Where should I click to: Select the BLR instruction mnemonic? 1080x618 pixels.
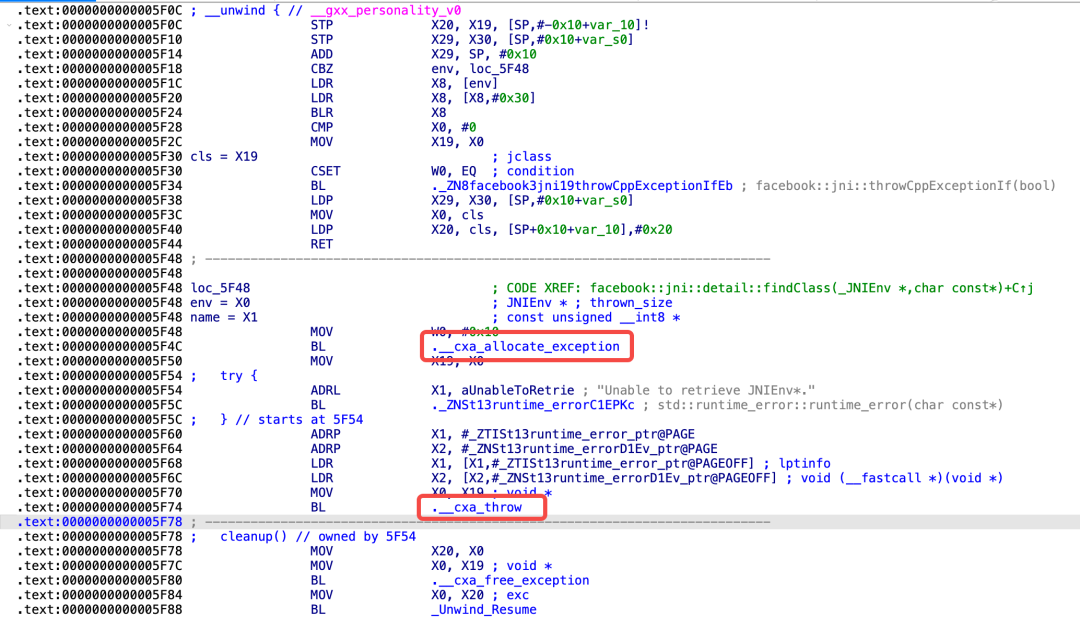[x=322, y=112]
